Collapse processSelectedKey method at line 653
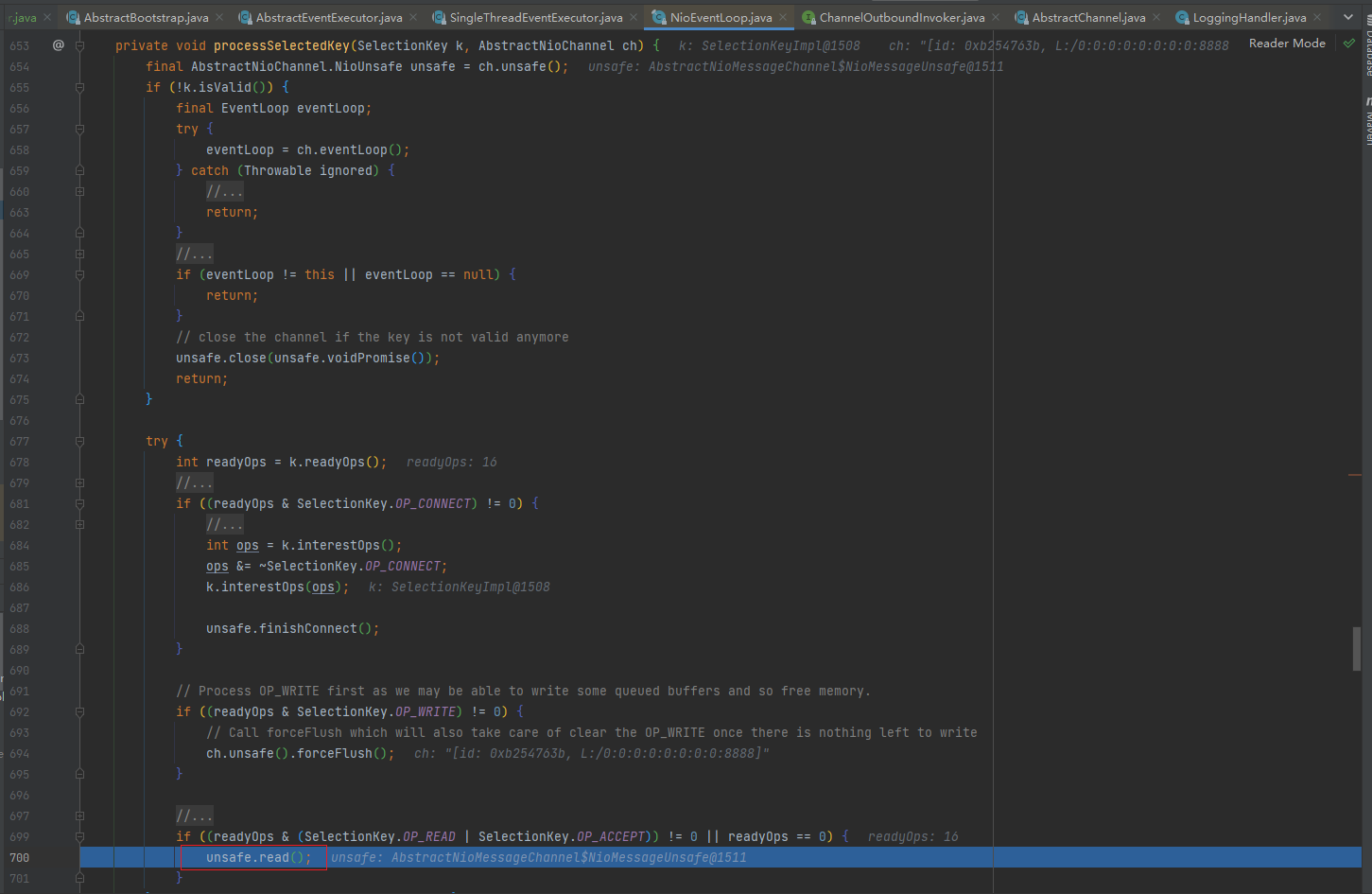The width and height of the screenshot is (1372, 894). pos(79,45)
